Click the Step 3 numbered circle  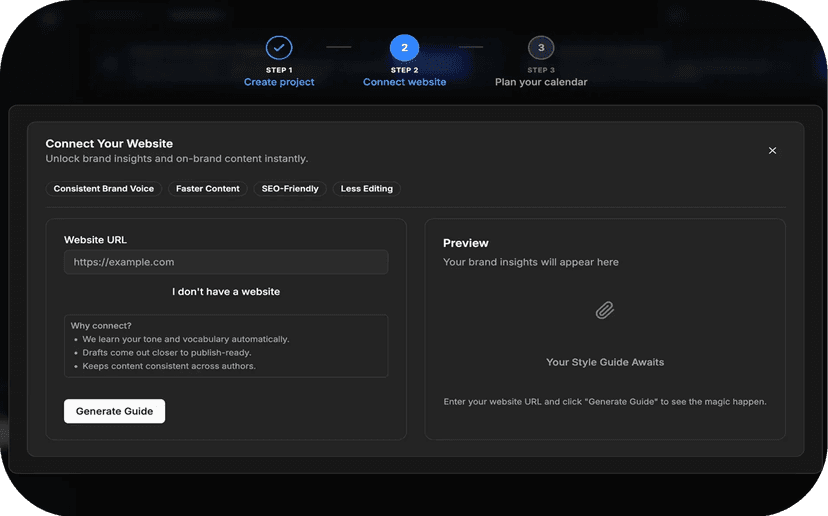541,48
